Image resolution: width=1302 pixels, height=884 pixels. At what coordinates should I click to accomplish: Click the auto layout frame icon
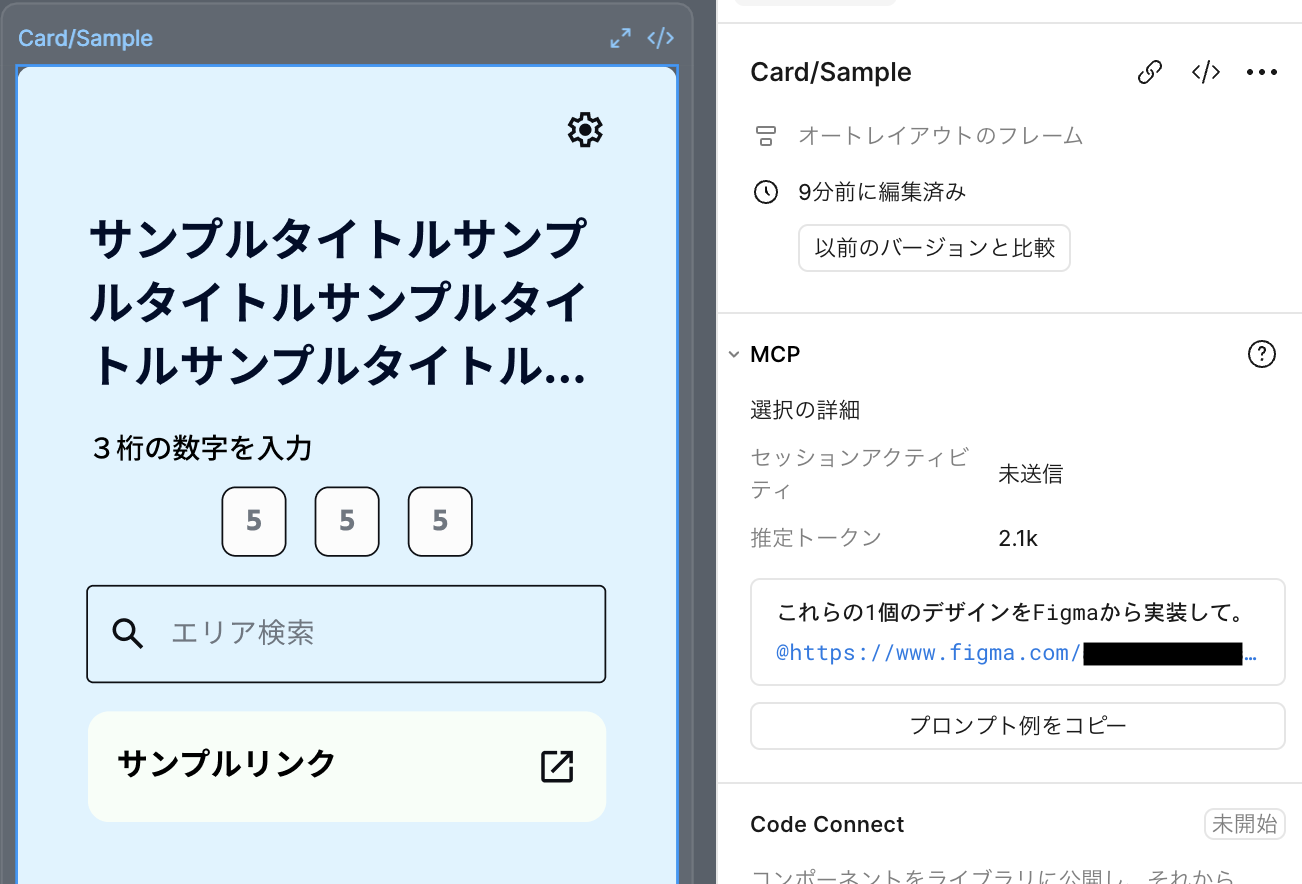pyautogui.click(x=766, y=136)
